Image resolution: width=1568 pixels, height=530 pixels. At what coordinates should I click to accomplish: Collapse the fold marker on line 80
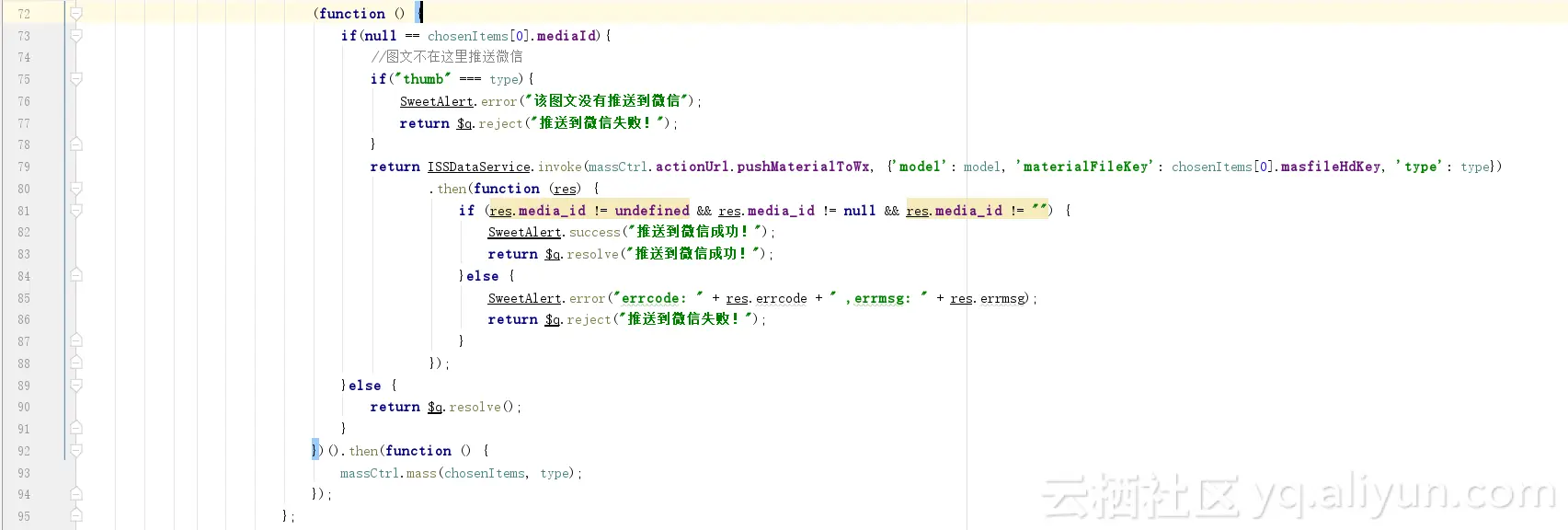pyautogui.click(x=76, y=189)
